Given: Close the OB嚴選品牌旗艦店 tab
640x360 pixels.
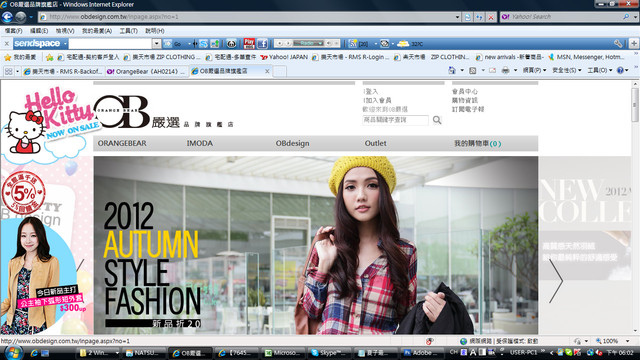Looking at the screenshot, I should [x=267, y=71].
